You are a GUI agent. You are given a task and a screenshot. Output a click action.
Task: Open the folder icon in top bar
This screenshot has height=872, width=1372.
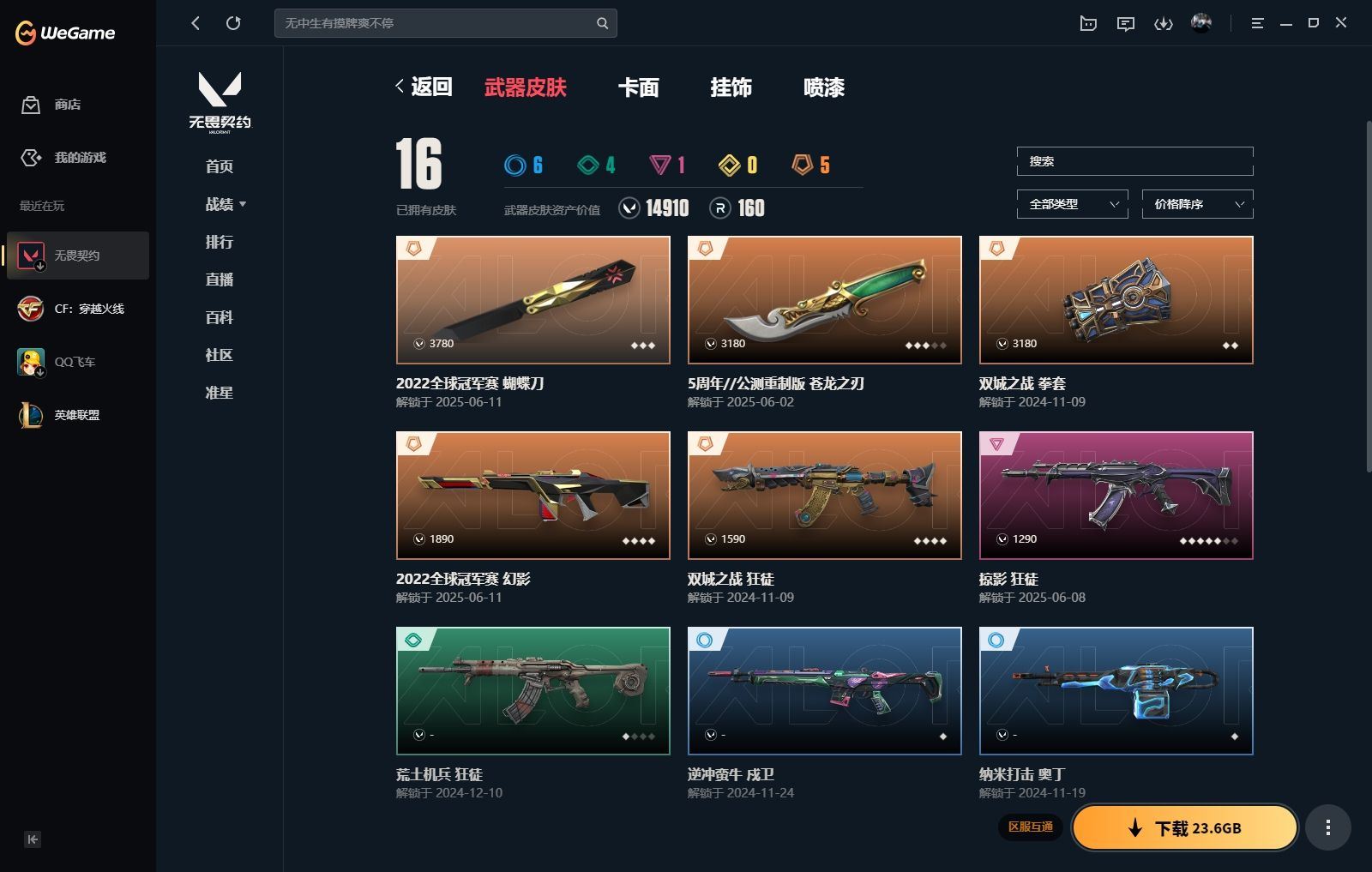coord(1088,24)
